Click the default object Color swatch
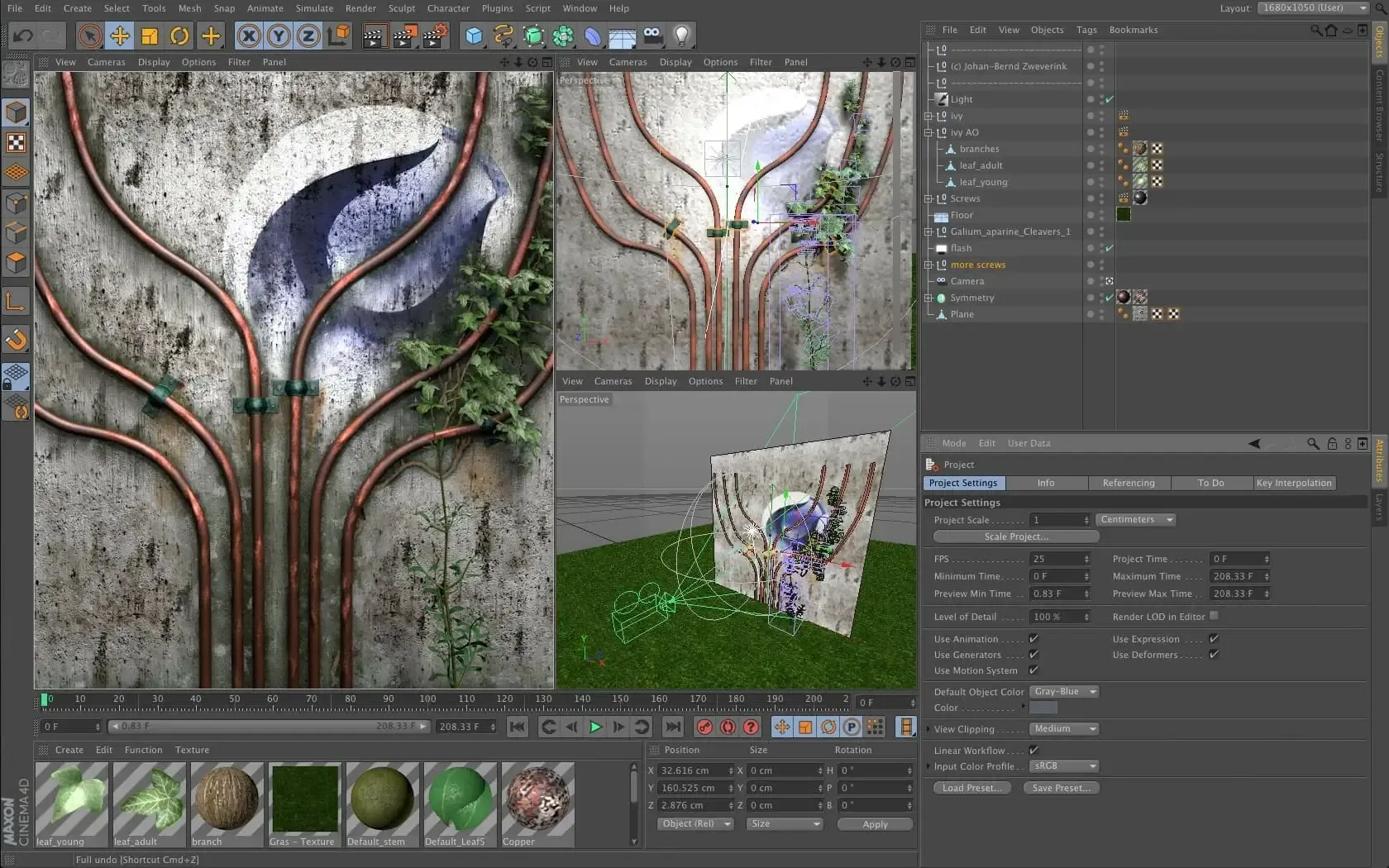 tap(1043, 708)
